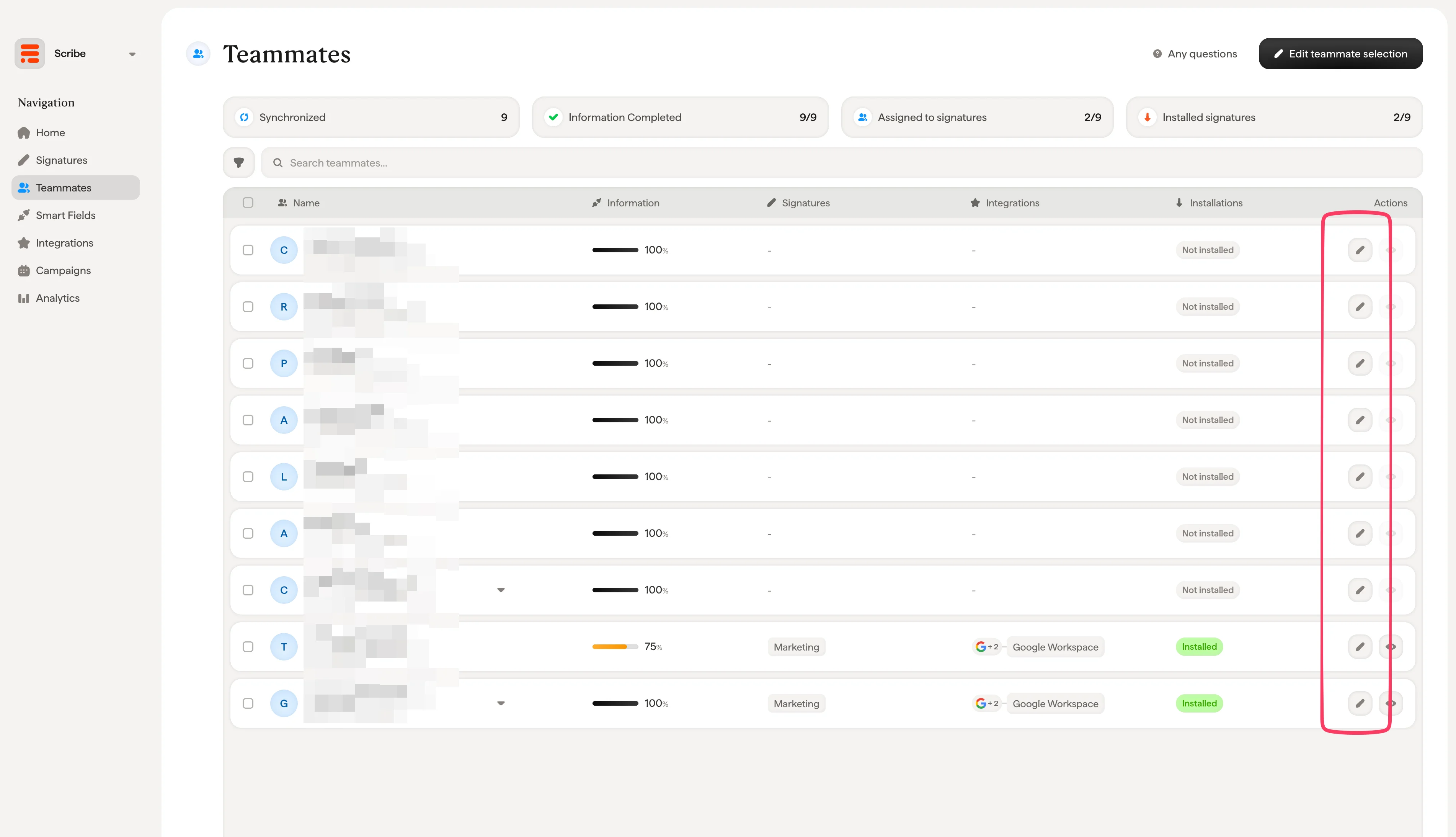Click the Integrations column header

[x=1005, y=203]
